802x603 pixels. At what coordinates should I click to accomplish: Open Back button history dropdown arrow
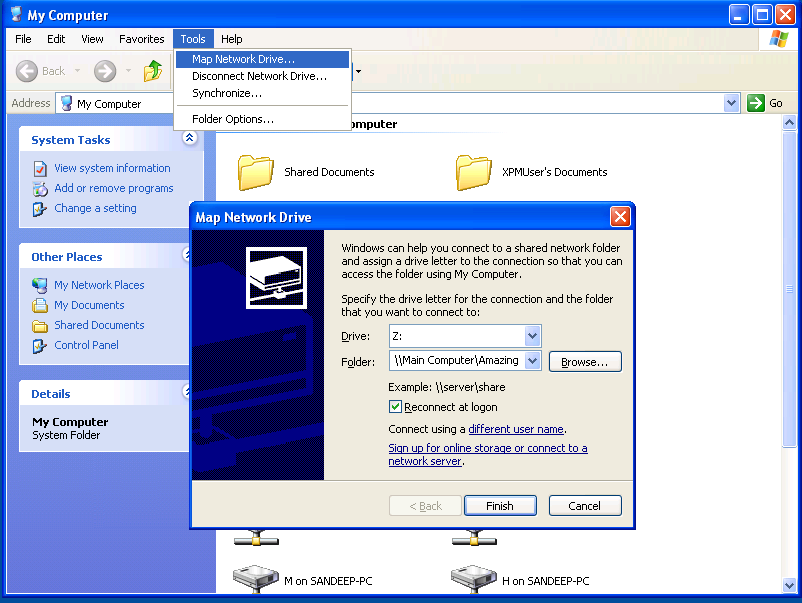coord(77,71)
